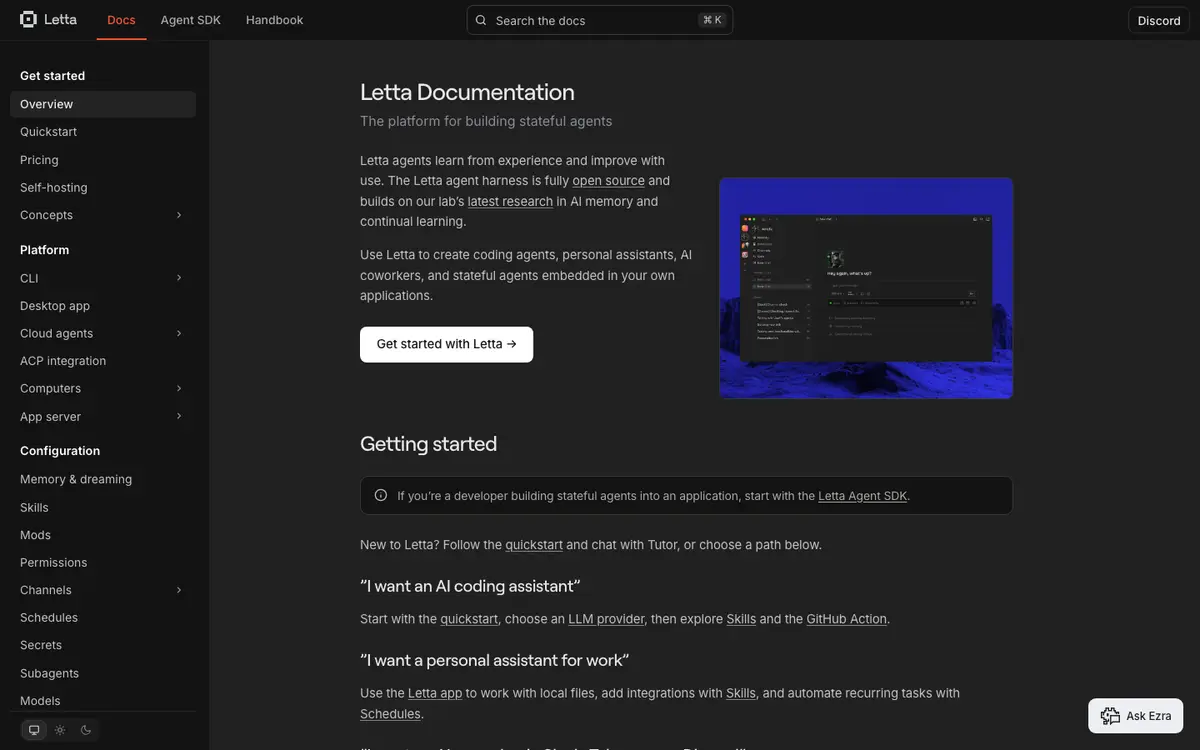Open the Letta Agent SDK link

point(863,496)
